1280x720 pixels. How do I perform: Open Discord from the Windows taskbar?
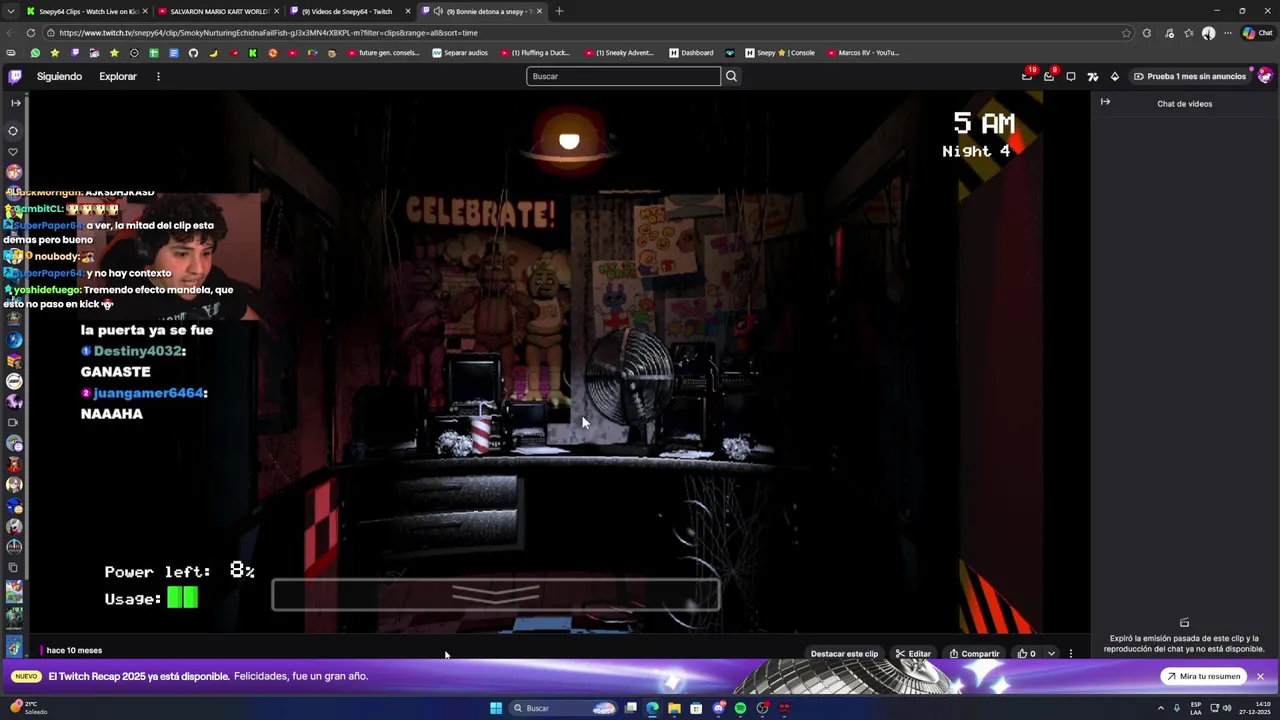tap(718, 708)
